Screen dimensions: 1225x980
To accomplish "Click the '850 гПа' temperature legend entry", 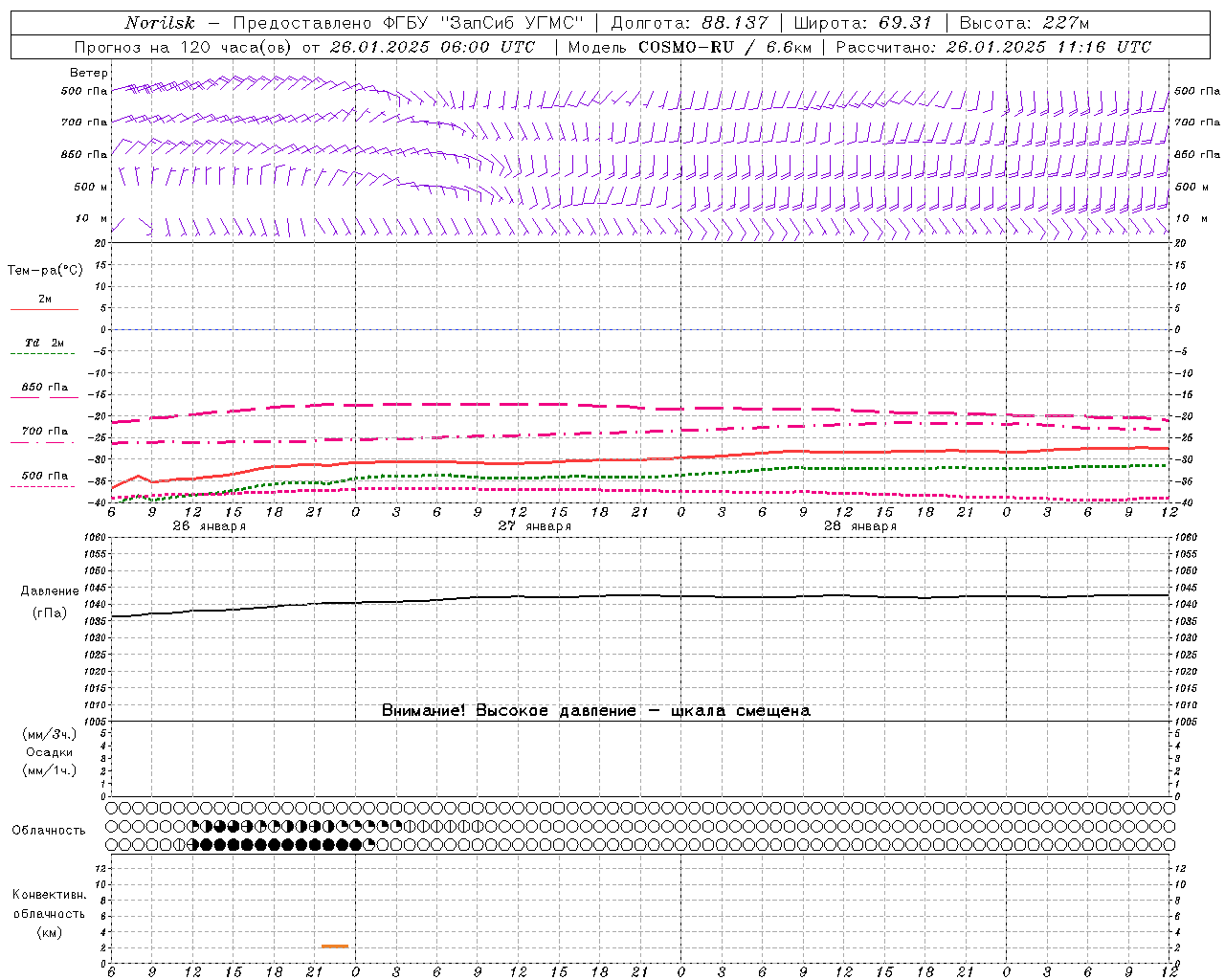I will [x=44, y=388].
